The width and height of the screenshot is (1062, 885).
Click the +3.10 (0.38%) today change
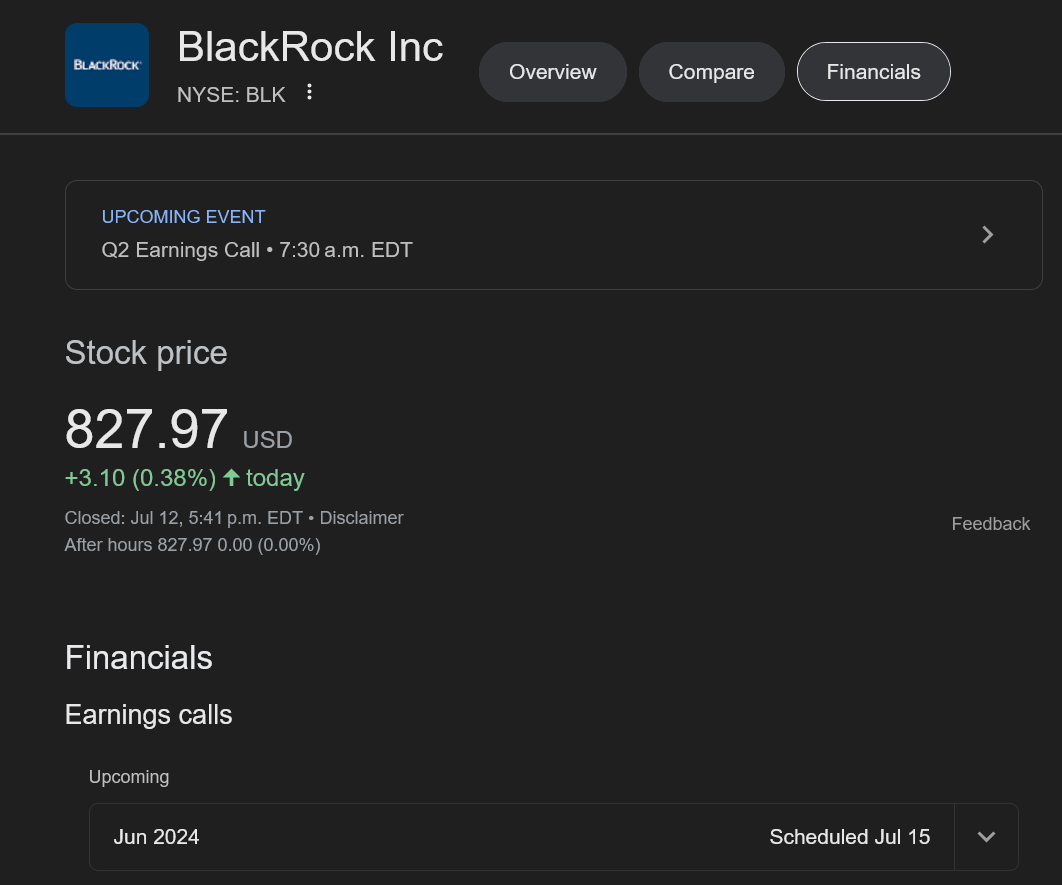coord(184,478)
